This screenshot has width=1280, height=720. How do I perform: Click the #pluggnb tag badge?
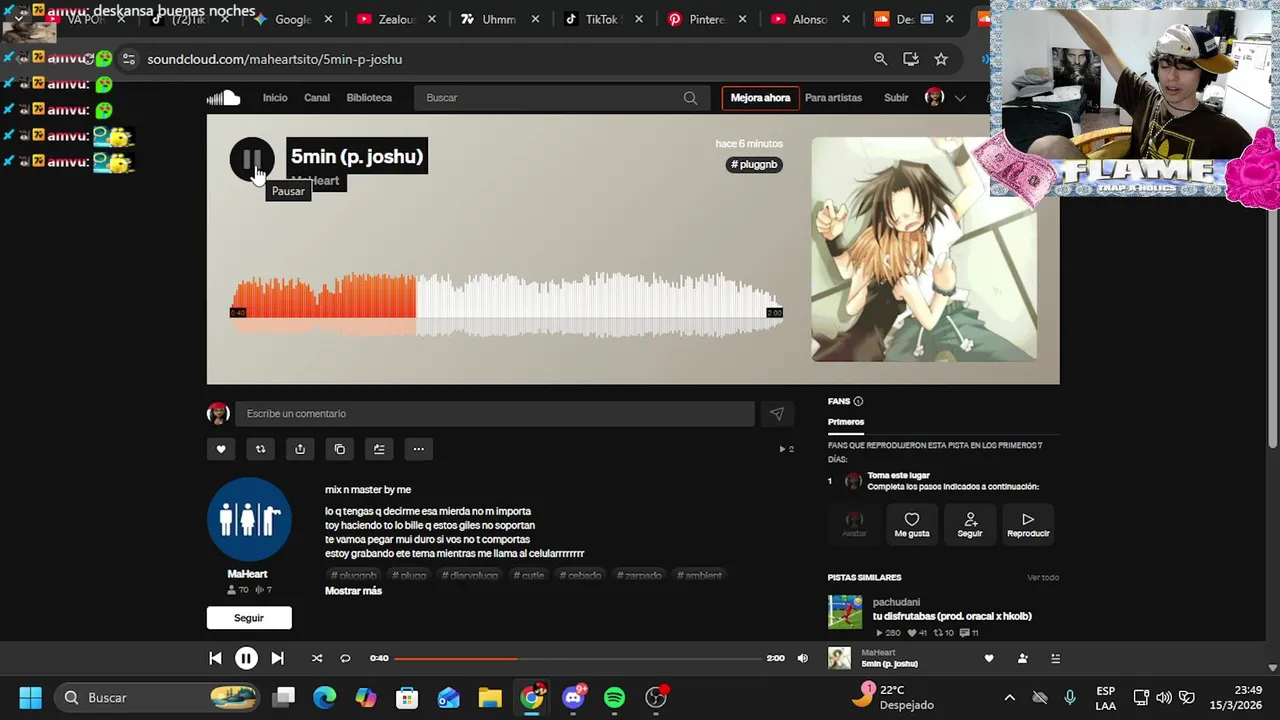754,164
